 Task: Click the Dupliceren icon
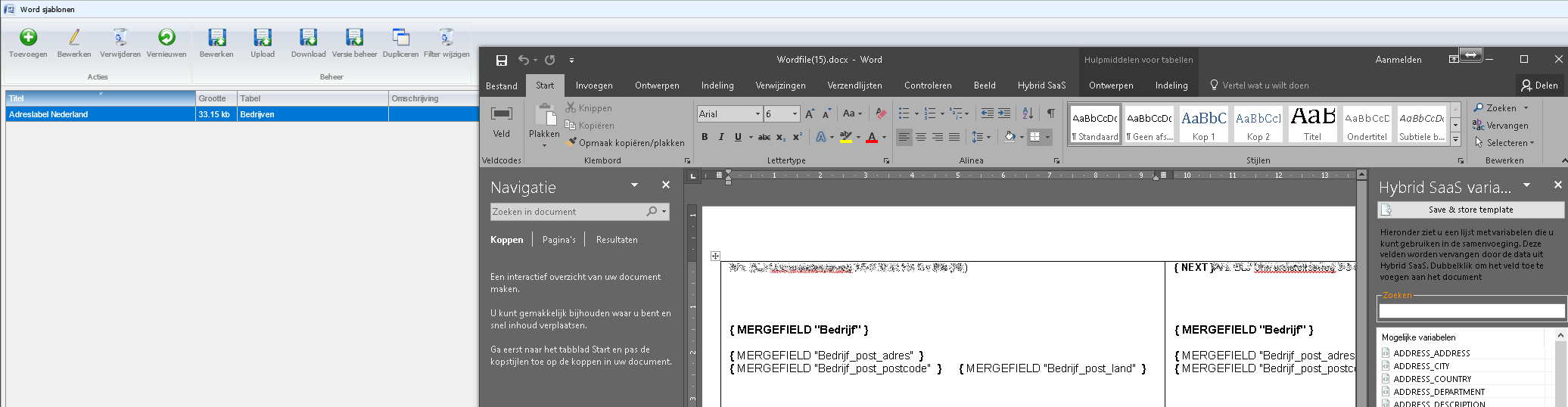coord(400,38)
